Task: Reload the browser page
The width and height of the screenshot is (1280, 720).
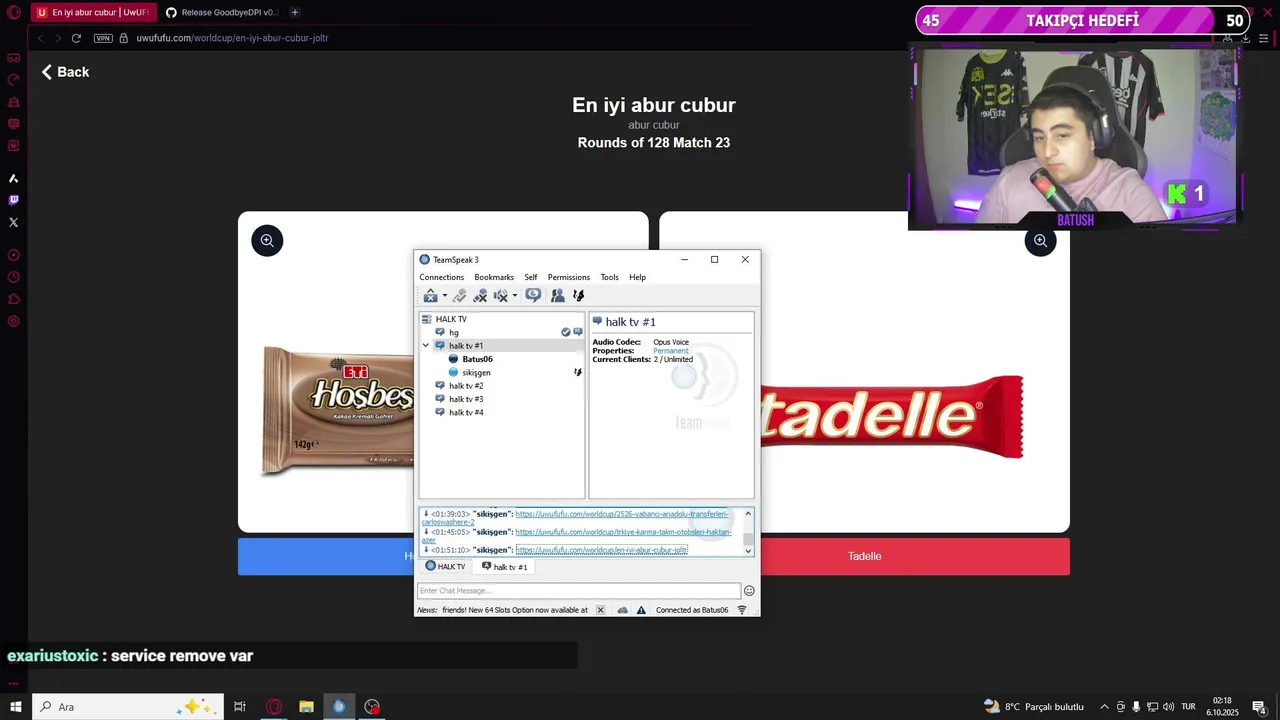Action: tap(76, 38)
